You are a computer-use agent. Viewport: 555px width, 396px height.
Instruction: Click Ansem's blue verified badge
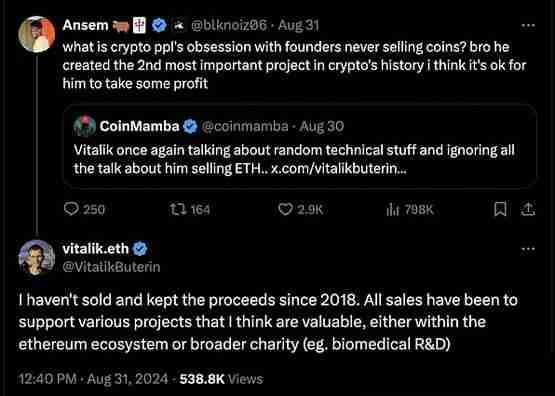point(159,25)
